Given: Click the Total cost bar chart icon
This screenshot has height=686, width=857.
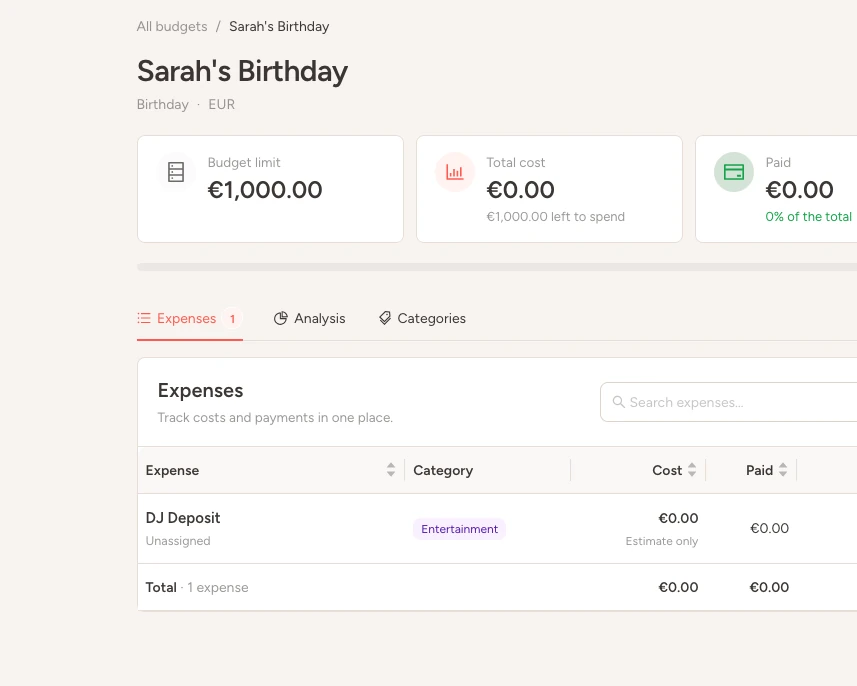Looking at the screenshot, I should point(455,172).
